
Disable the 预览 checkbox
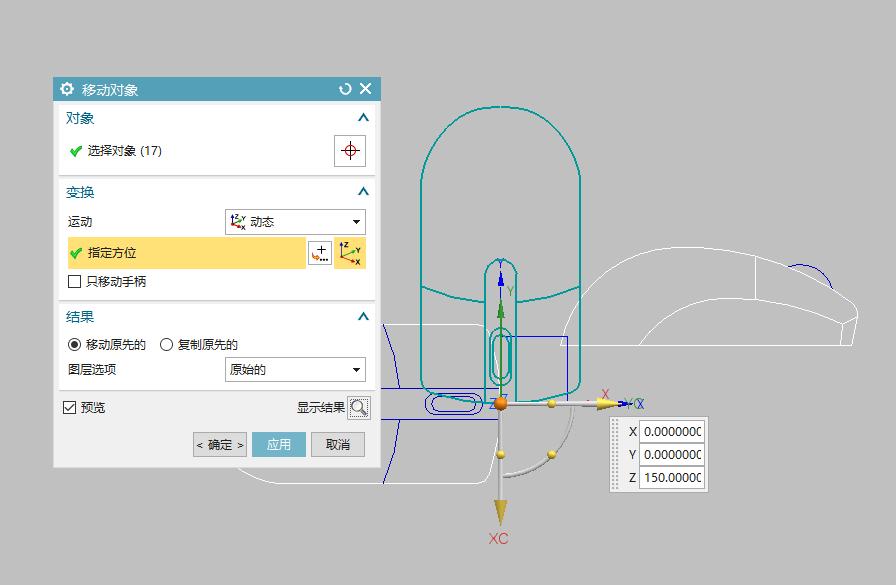click(x=69, y=406)
